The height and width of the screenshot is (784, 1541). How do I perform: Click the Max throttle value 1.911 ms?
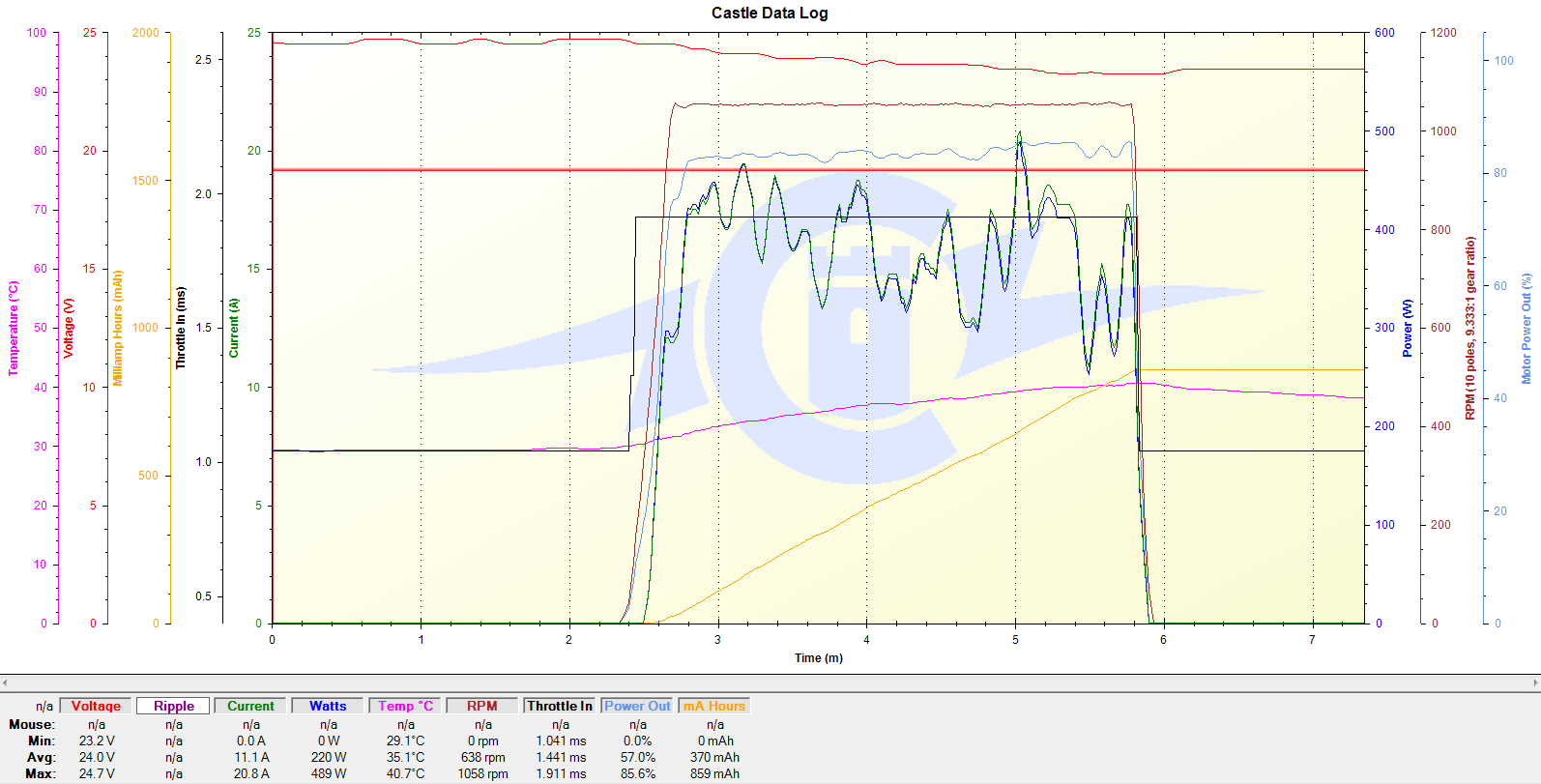(x=561, y=773)
